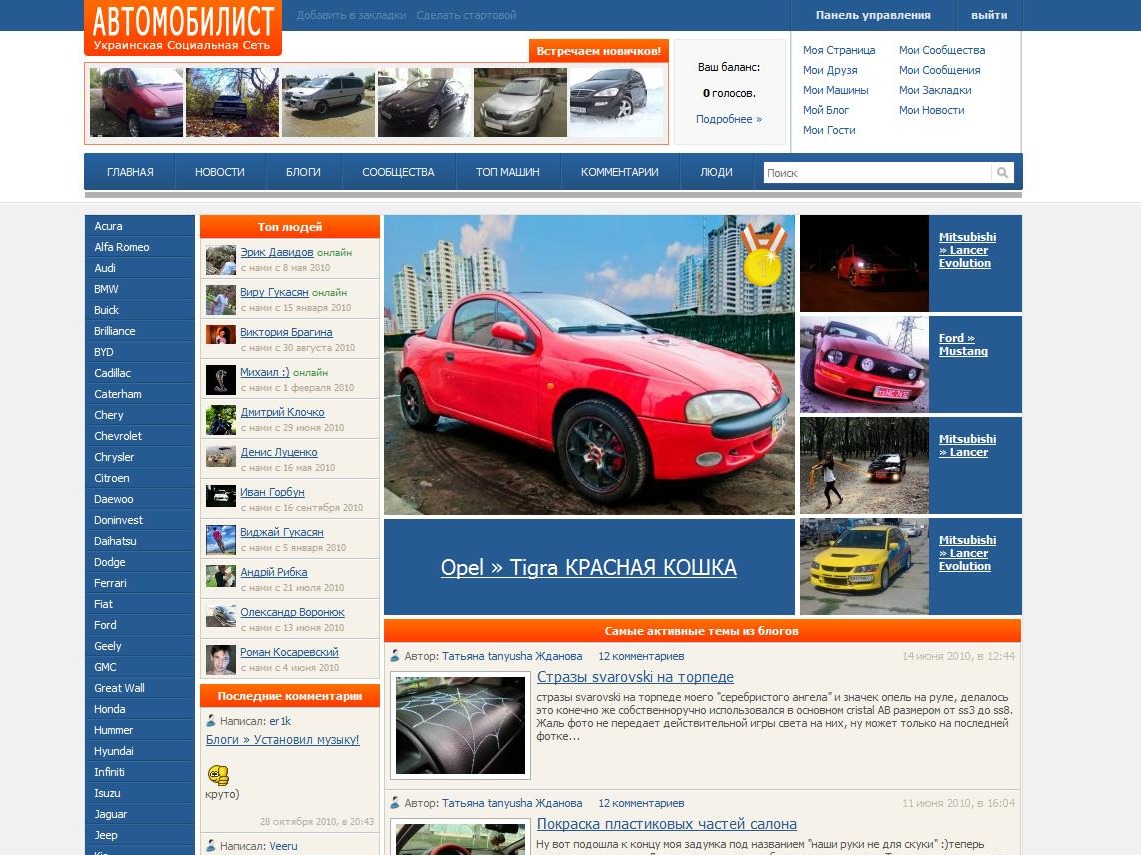The image size is (1141, 855).
Task: Click the avatar of Иван Горбун
Action: tap(220, 497)
